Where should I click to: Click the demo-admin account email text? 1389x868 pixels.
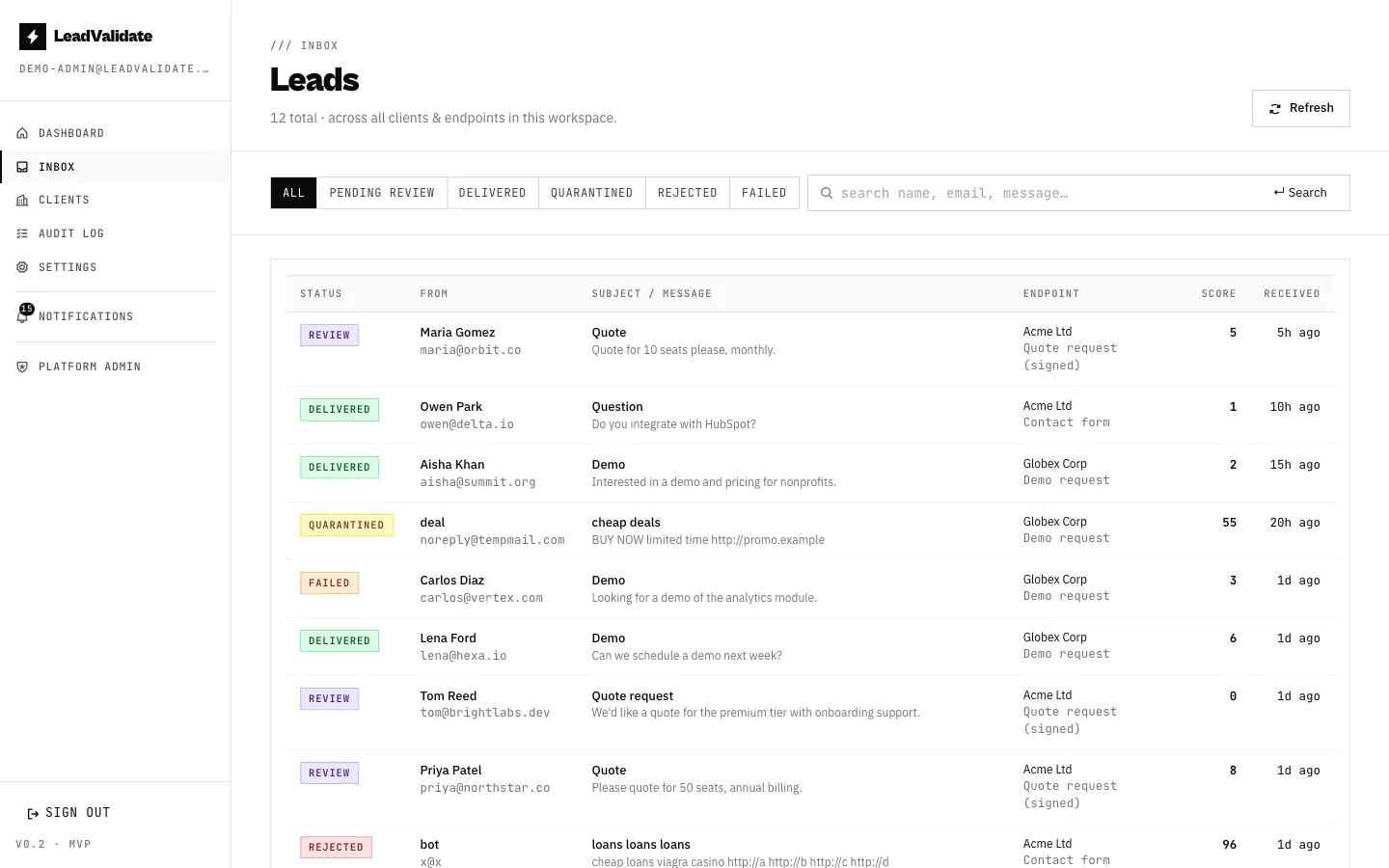coord(115,68)
